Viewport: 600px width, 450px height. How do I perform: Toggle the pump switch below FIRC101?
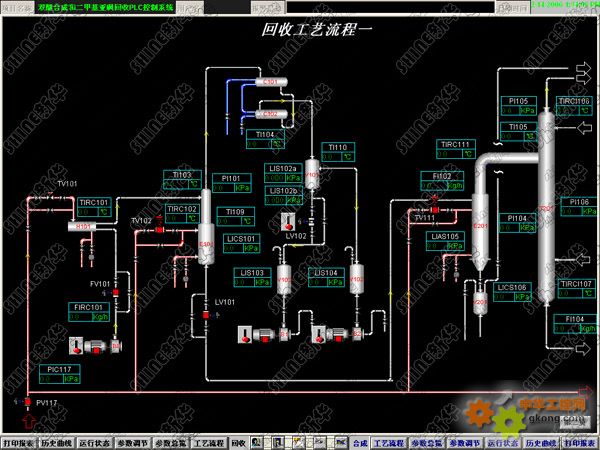(75, 345)
